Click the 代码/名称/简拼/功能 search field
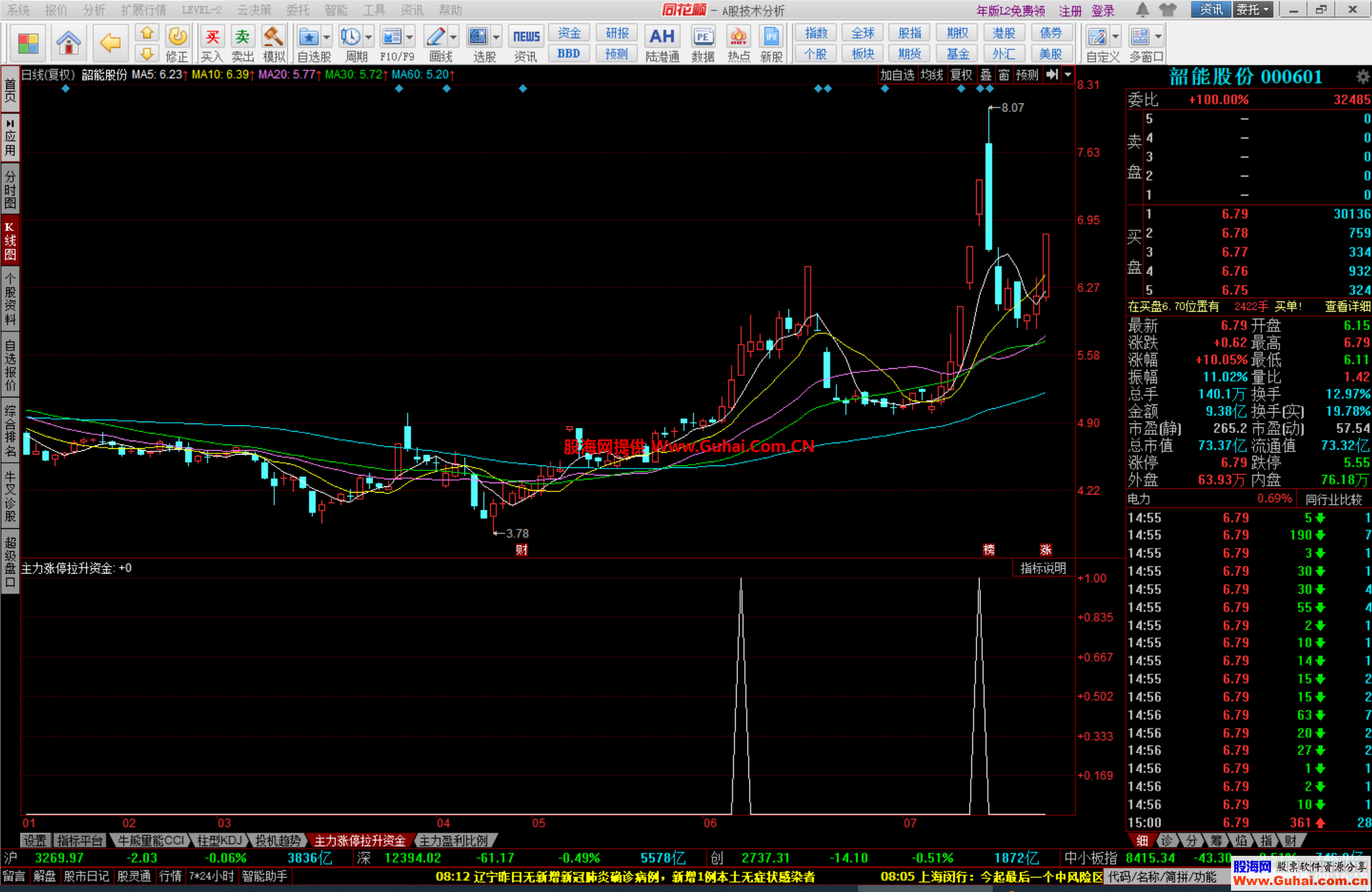 [1167, 877]
